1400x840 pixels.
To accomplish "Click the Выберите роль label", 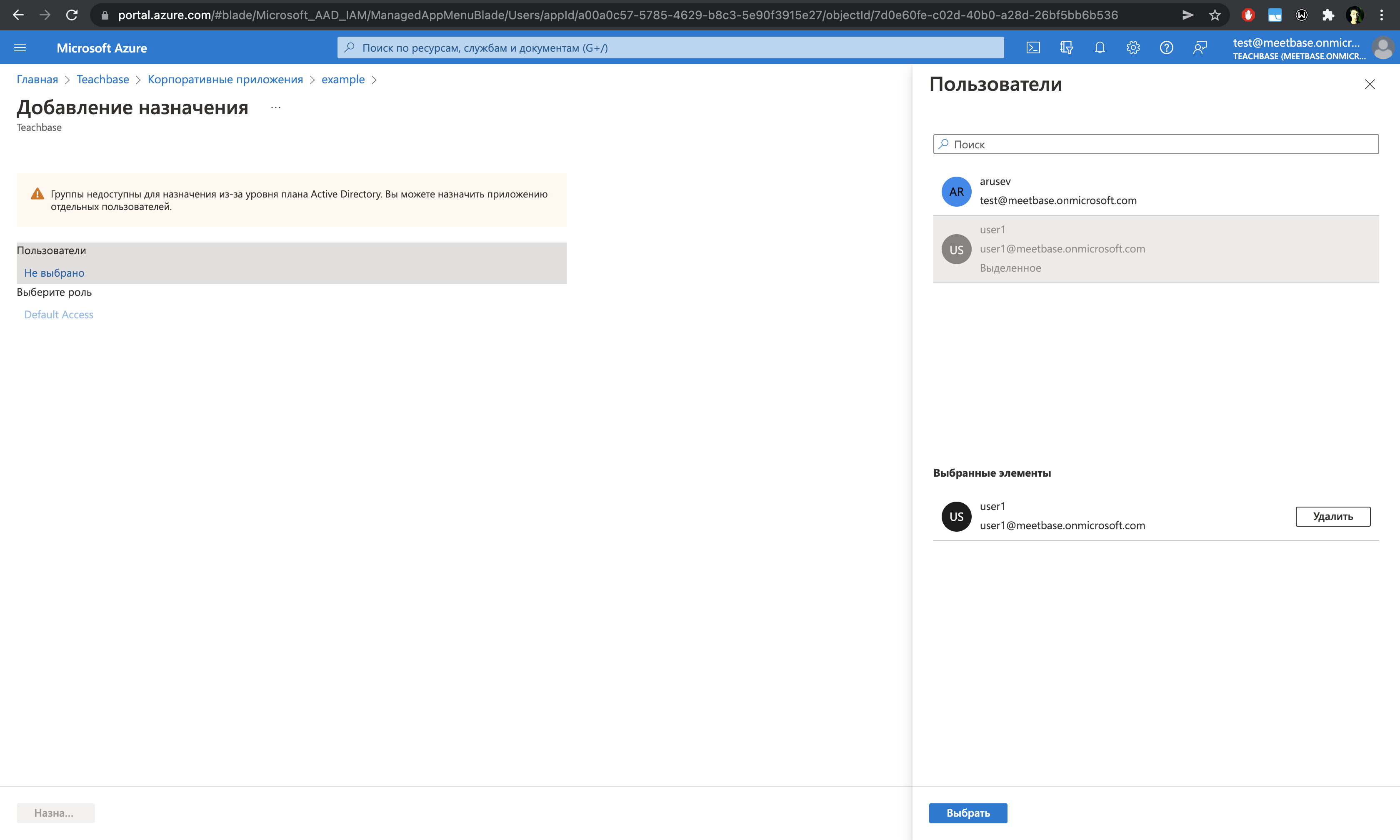I will [54, 292].
